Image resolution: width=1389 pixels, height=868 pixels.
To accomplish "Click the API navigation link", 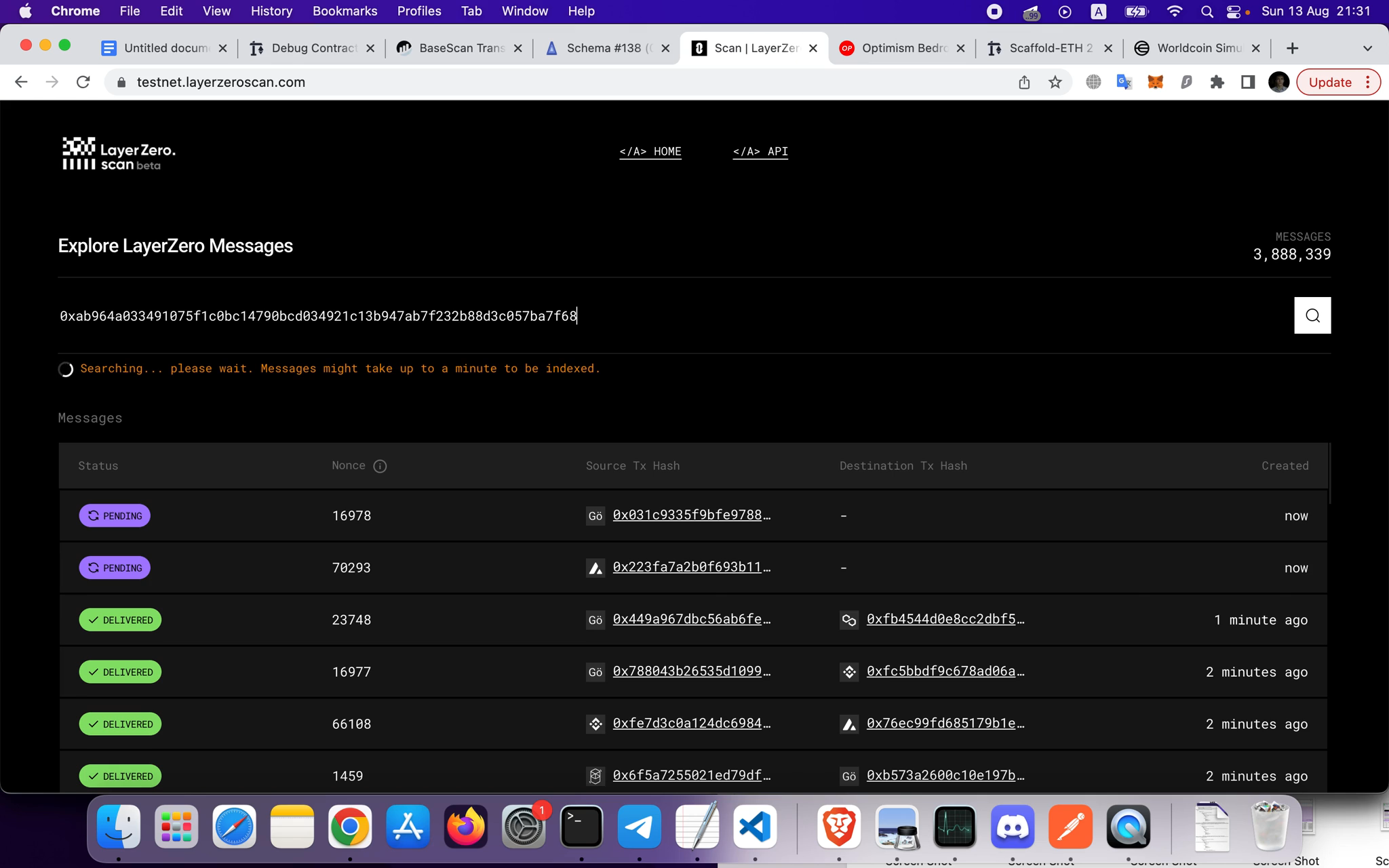I will tap(760, 151).
